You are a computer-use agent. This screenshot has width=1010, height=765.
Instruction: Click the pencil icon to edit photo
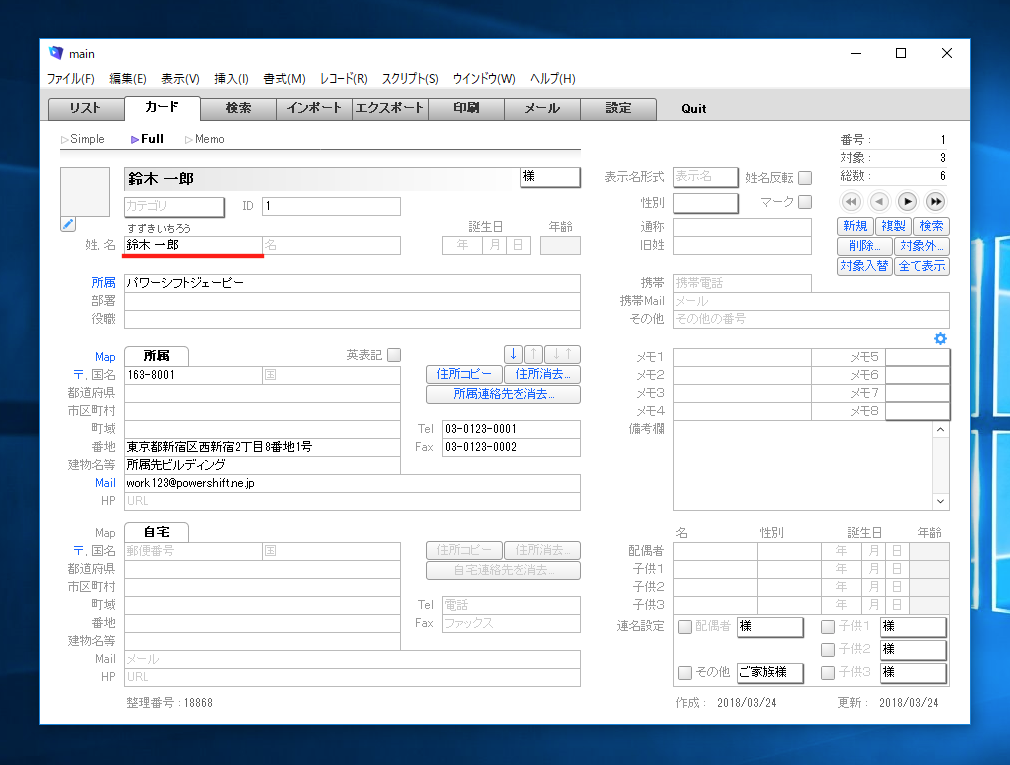coord(68,224)
